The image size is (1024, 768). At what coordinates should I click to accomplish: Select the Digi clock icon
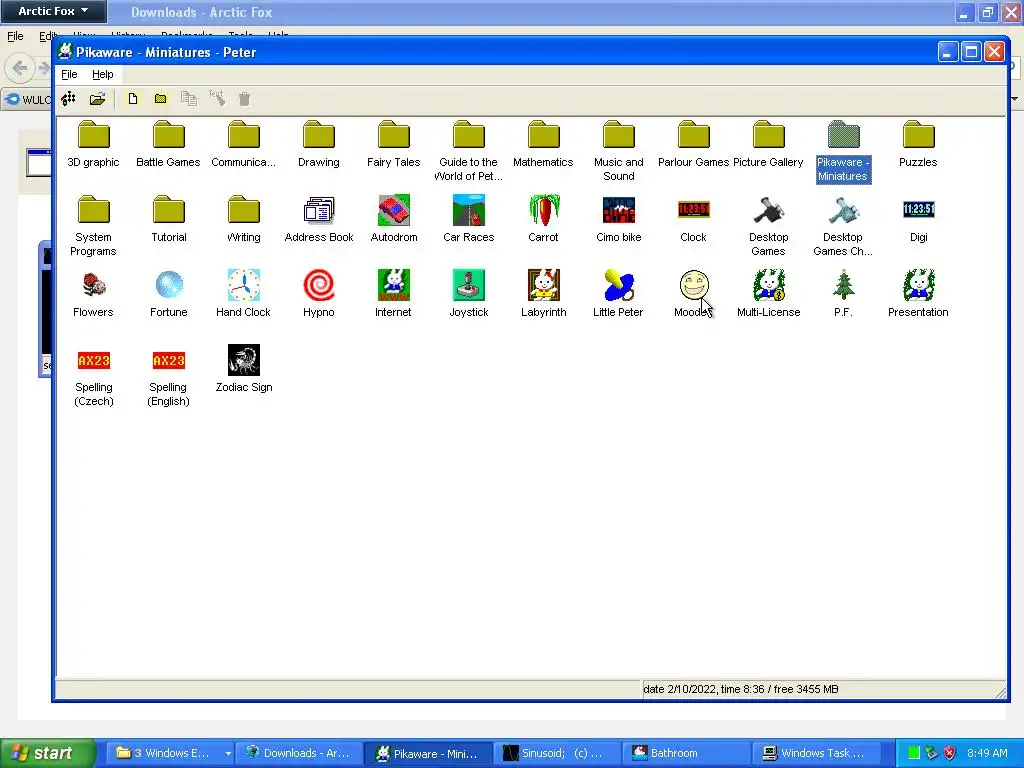(919, 219)
